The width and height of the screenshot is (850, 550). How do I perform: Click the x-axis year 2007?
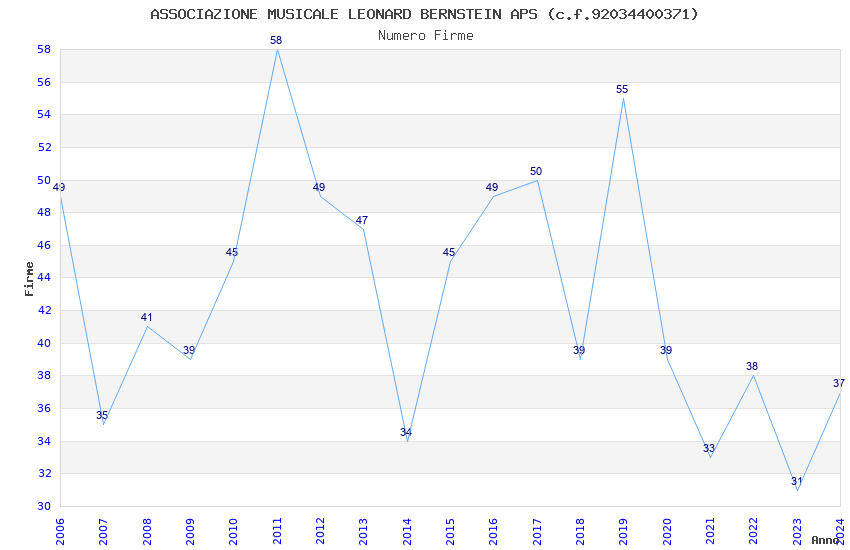pos(104,531)
